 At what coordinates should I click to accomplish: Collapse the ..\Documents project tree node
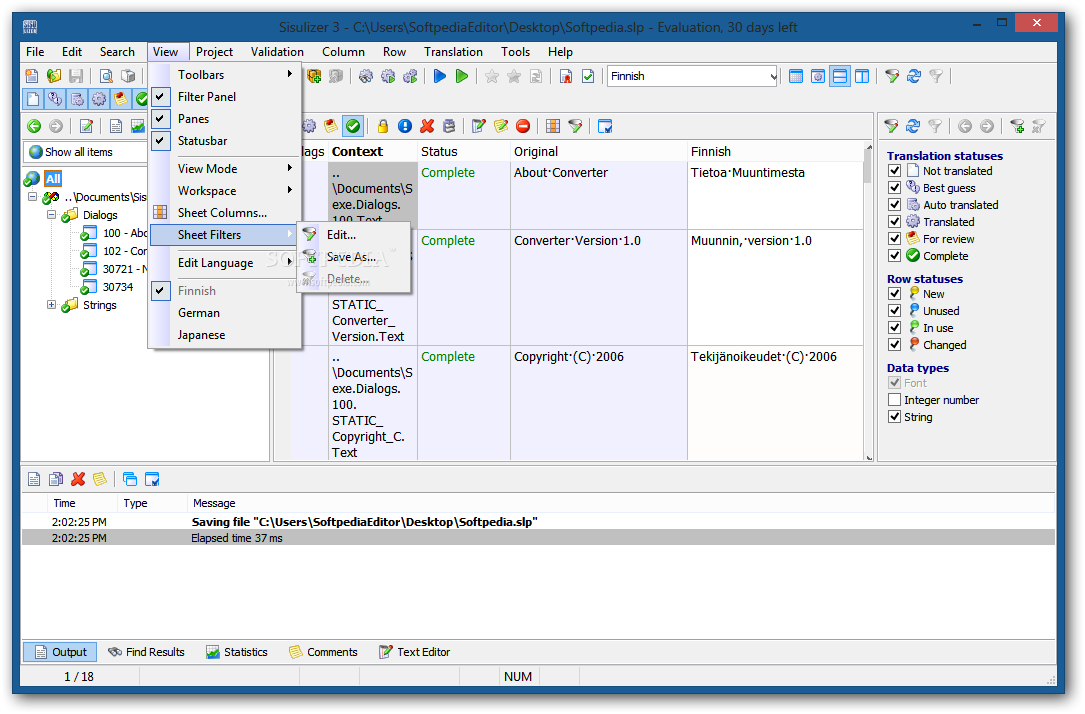[32, 197]
